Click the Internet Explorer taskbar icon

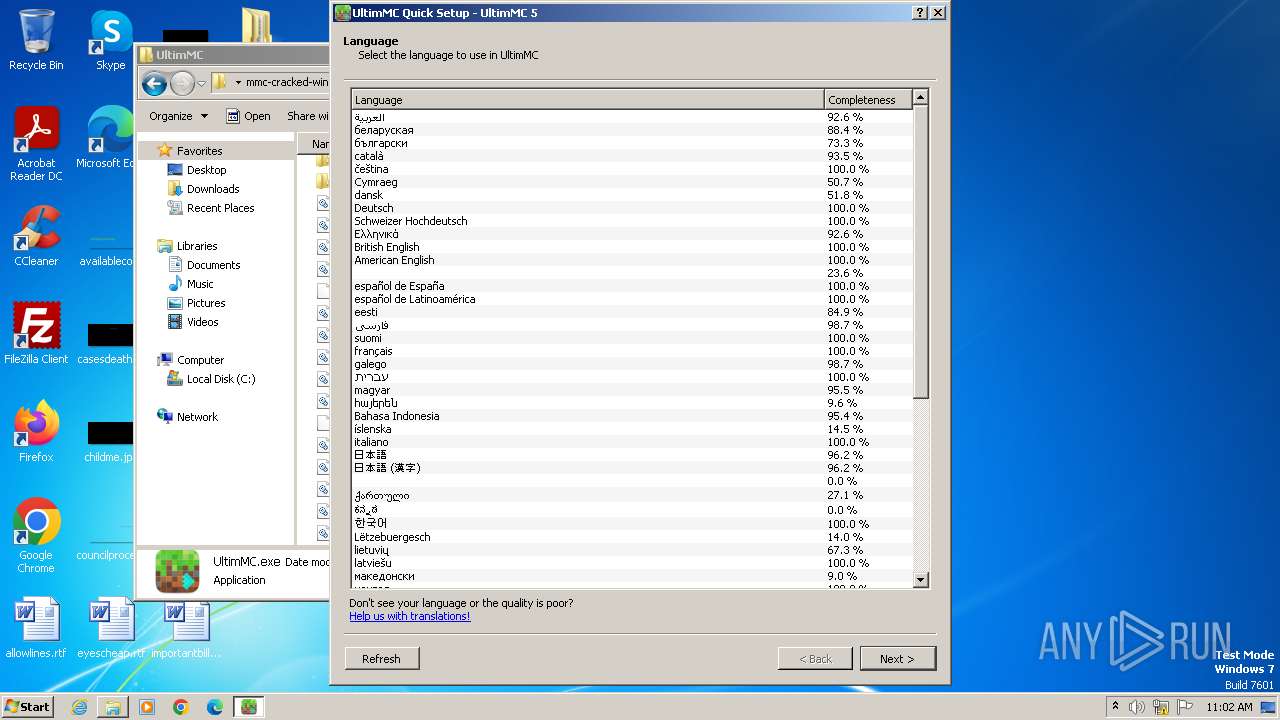tap(79, 707)
